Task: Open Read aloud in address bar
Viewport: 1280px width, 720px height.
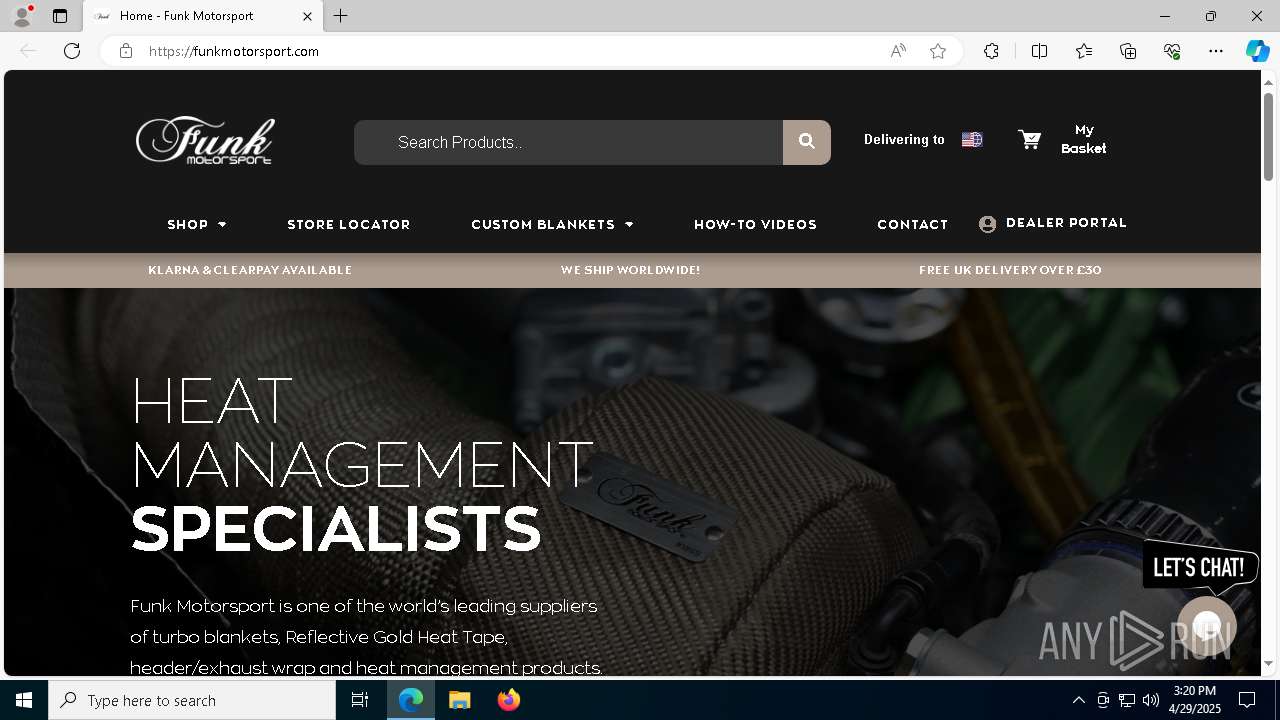Action: [898, 51]
